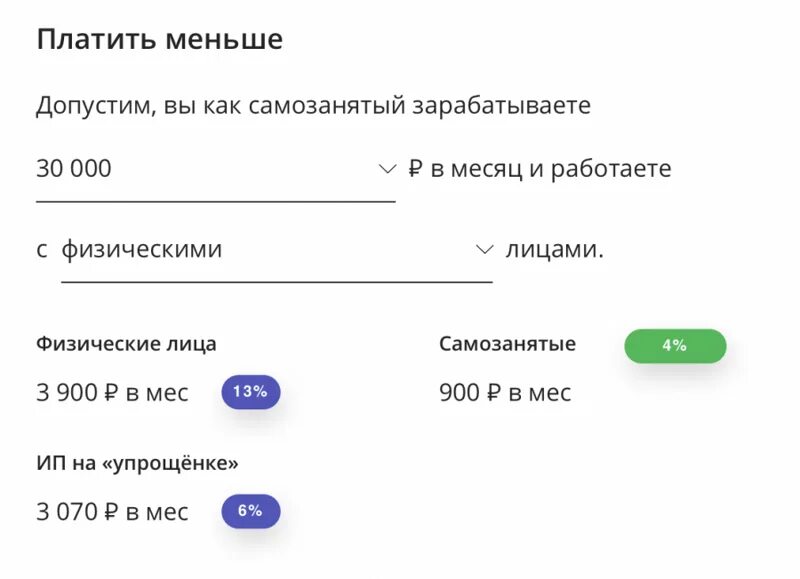Select the «ИП на «упрощёнке»» label
The height and width of the screenshot is (579, 800).
[x=137, y=463]
